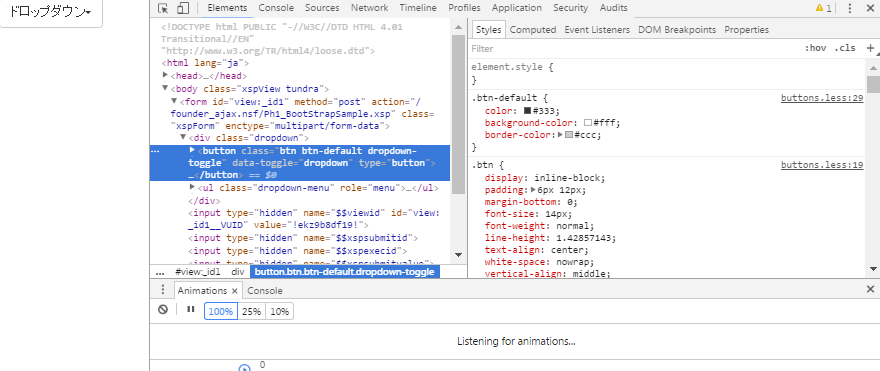Open the Timeline tab
This screenshot has width=880, height=371.
pyautogui.click(x=418, y=8)
